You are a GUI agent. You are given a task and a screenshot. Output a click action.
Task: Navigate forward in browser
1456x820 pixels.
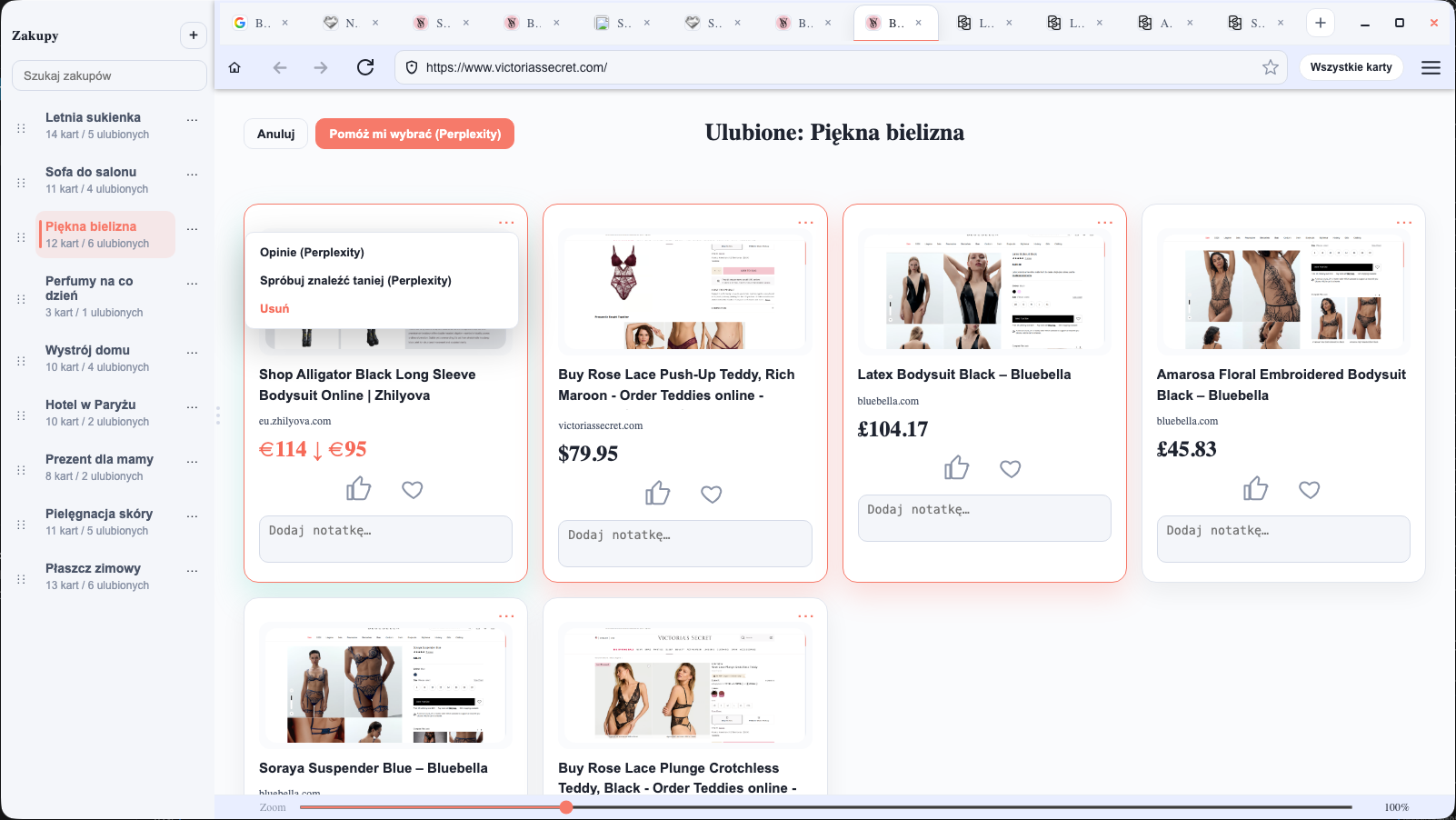point(321,67)
